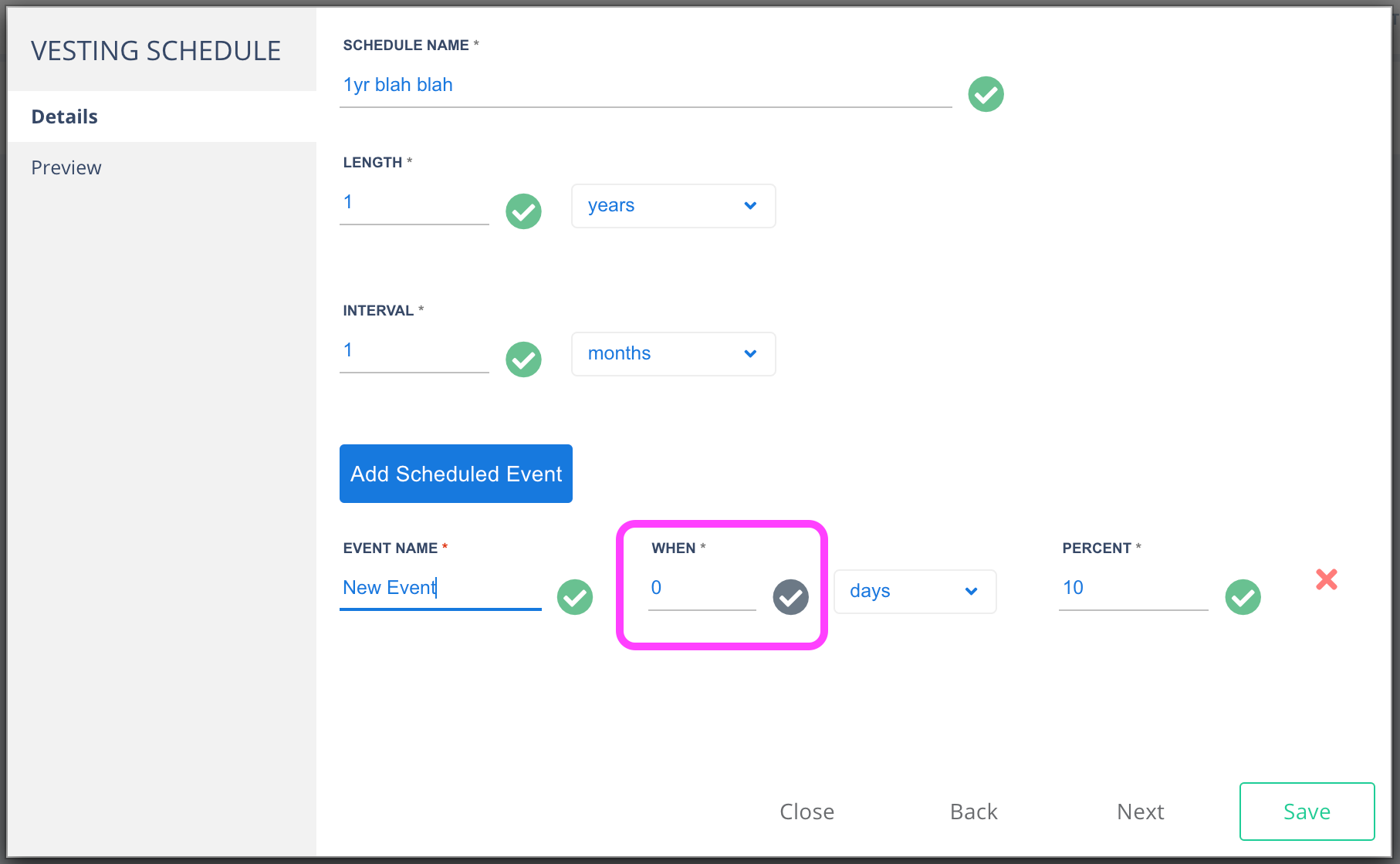
Task: Click the gray checkmark in the When field
Action: pyautogui.click(x=790, y=597)
